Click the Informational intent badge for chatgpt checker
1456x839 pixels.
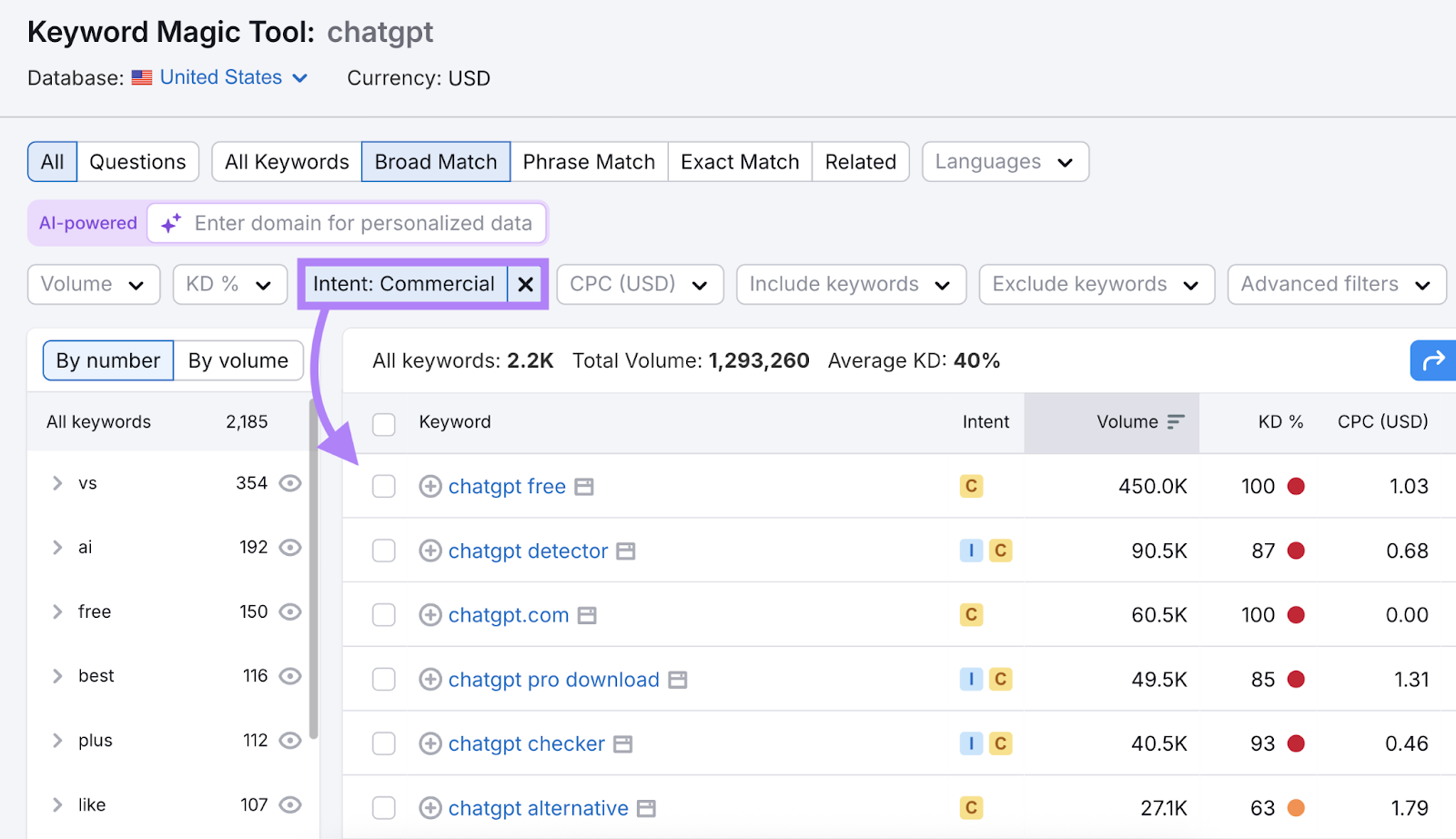(970, 743)
